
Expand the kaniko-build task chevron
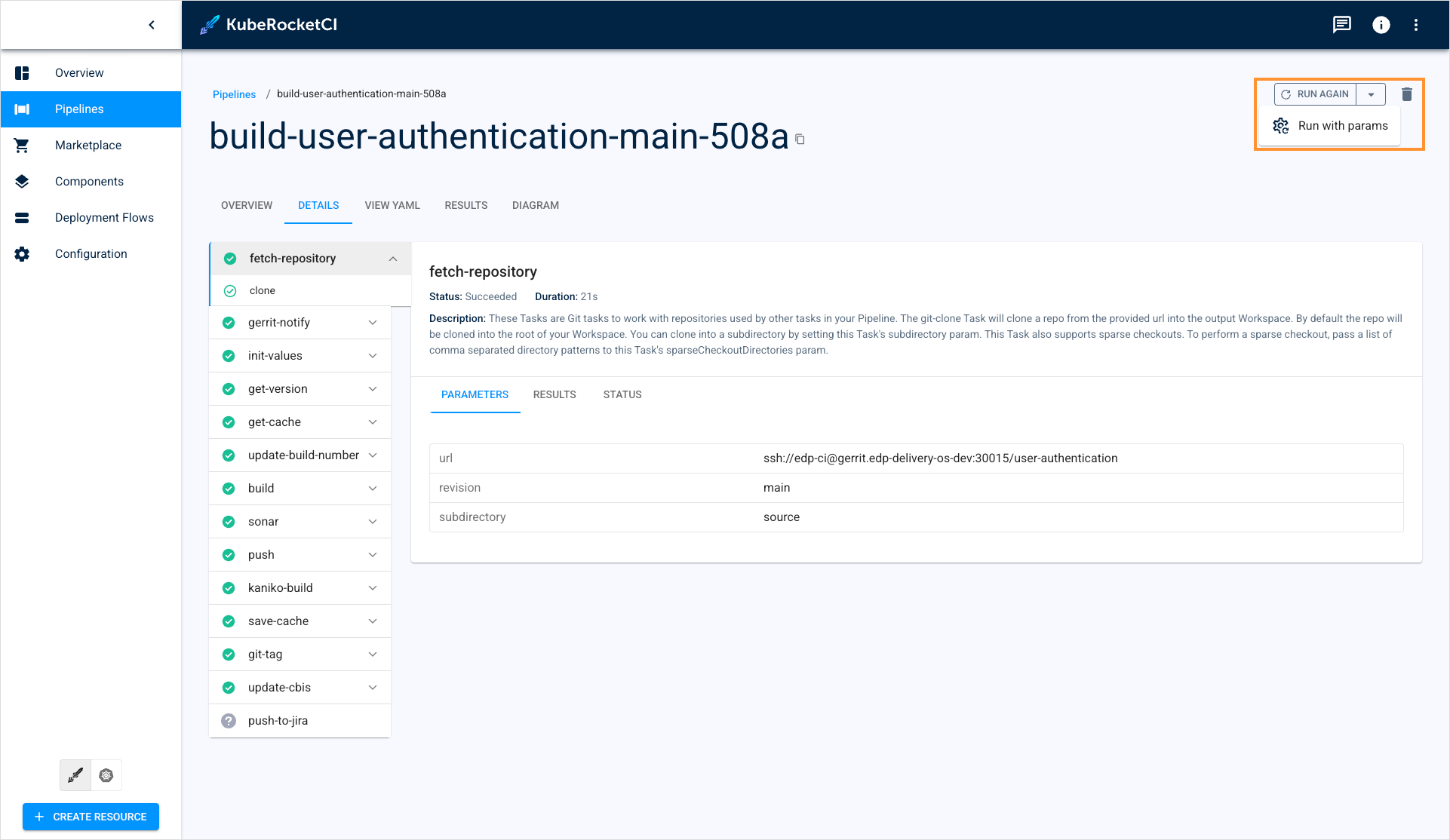[373, 588]
